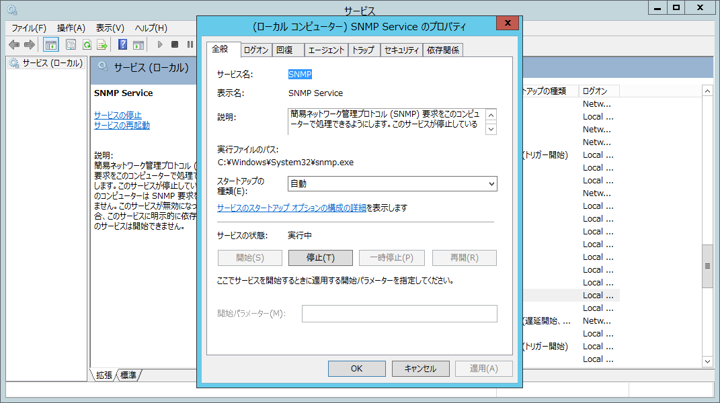720x403 pixels.
Task: Click the 停止(T) button
Action: tap(321, 258)
